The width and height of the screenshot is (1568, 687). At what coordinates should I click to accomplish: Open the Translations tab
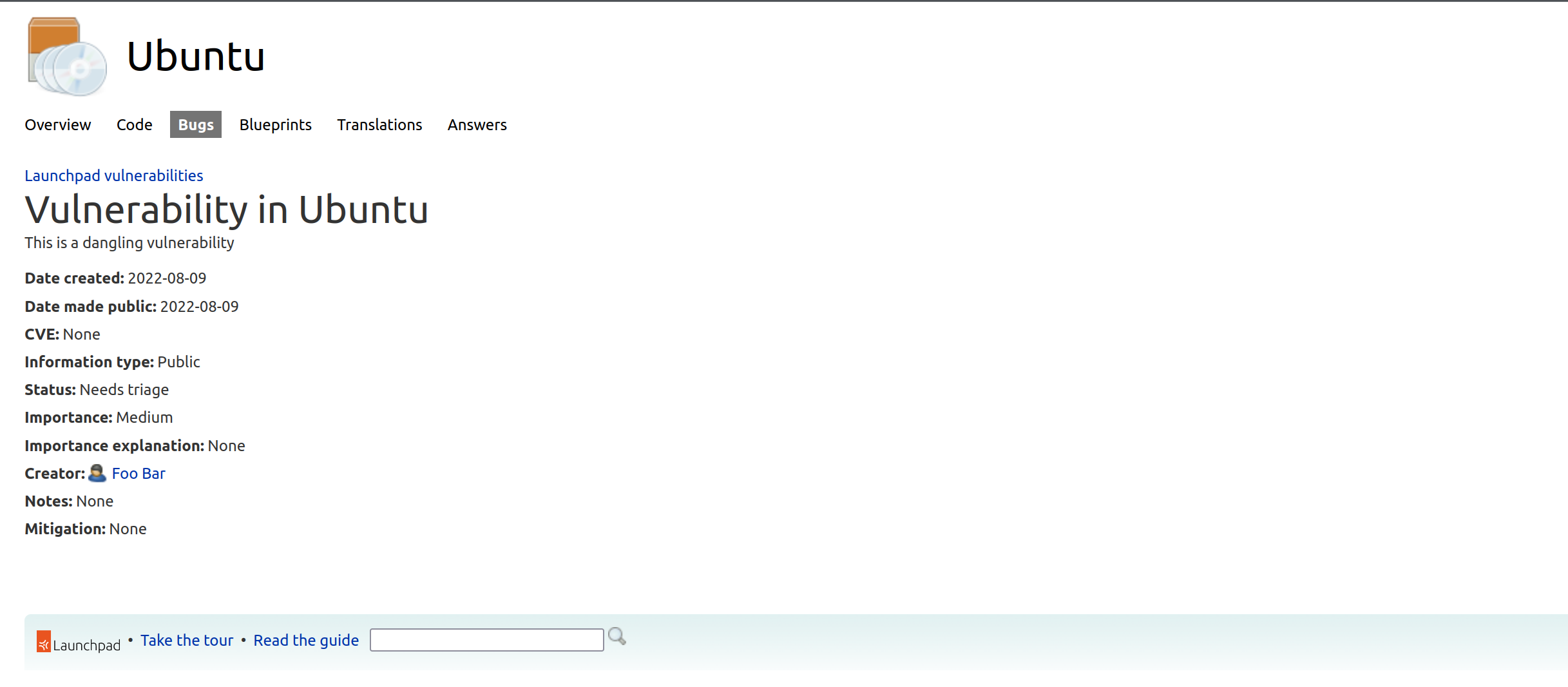[x=379, y=124]
